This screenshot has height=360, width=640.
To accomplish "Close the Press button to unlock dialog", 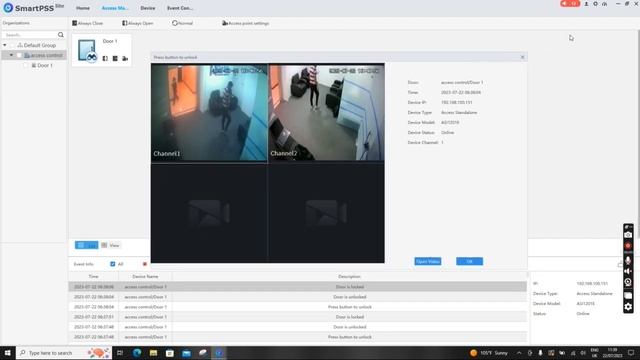I will (522, 57).
